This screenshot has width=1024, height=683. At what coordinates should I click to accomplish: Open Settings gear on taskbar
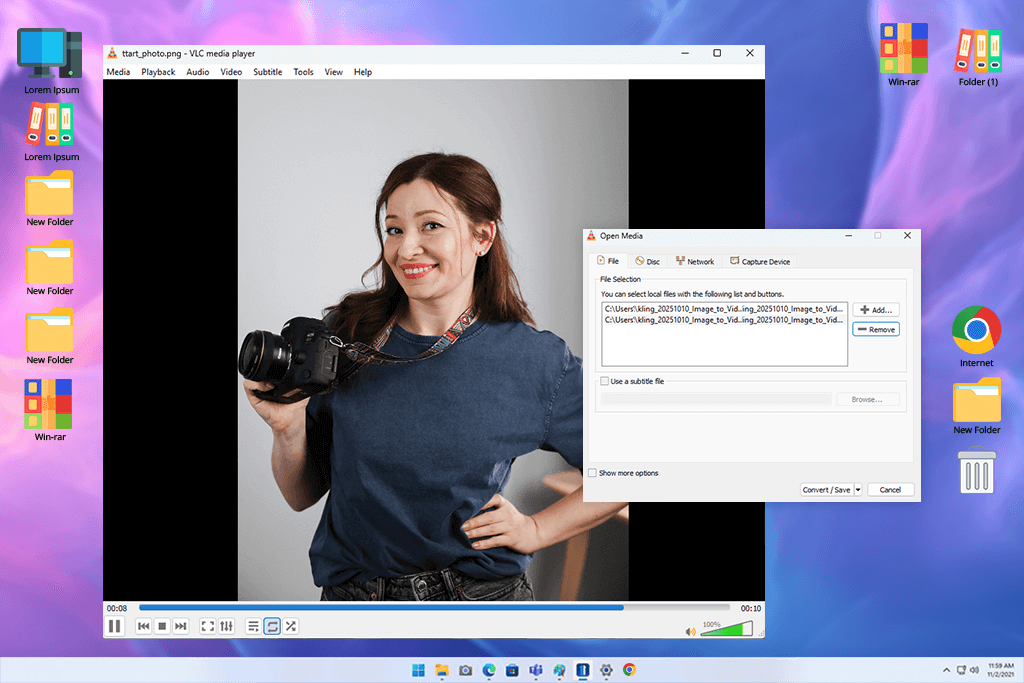606,670
